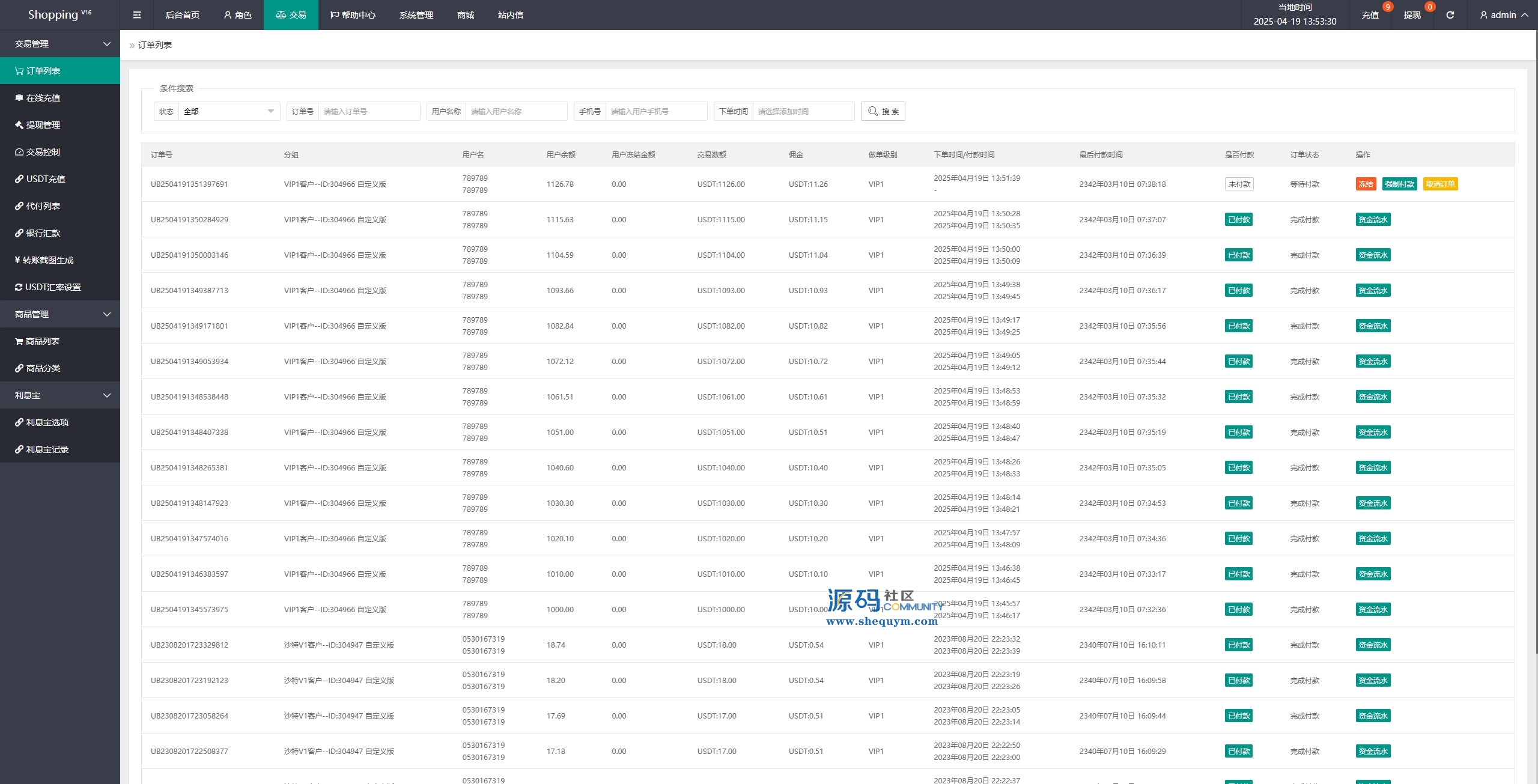This screenshot has height=784, width=1538.
Task: Open 转账截图生成 in the sidebar
Action: tap(47, 260)
